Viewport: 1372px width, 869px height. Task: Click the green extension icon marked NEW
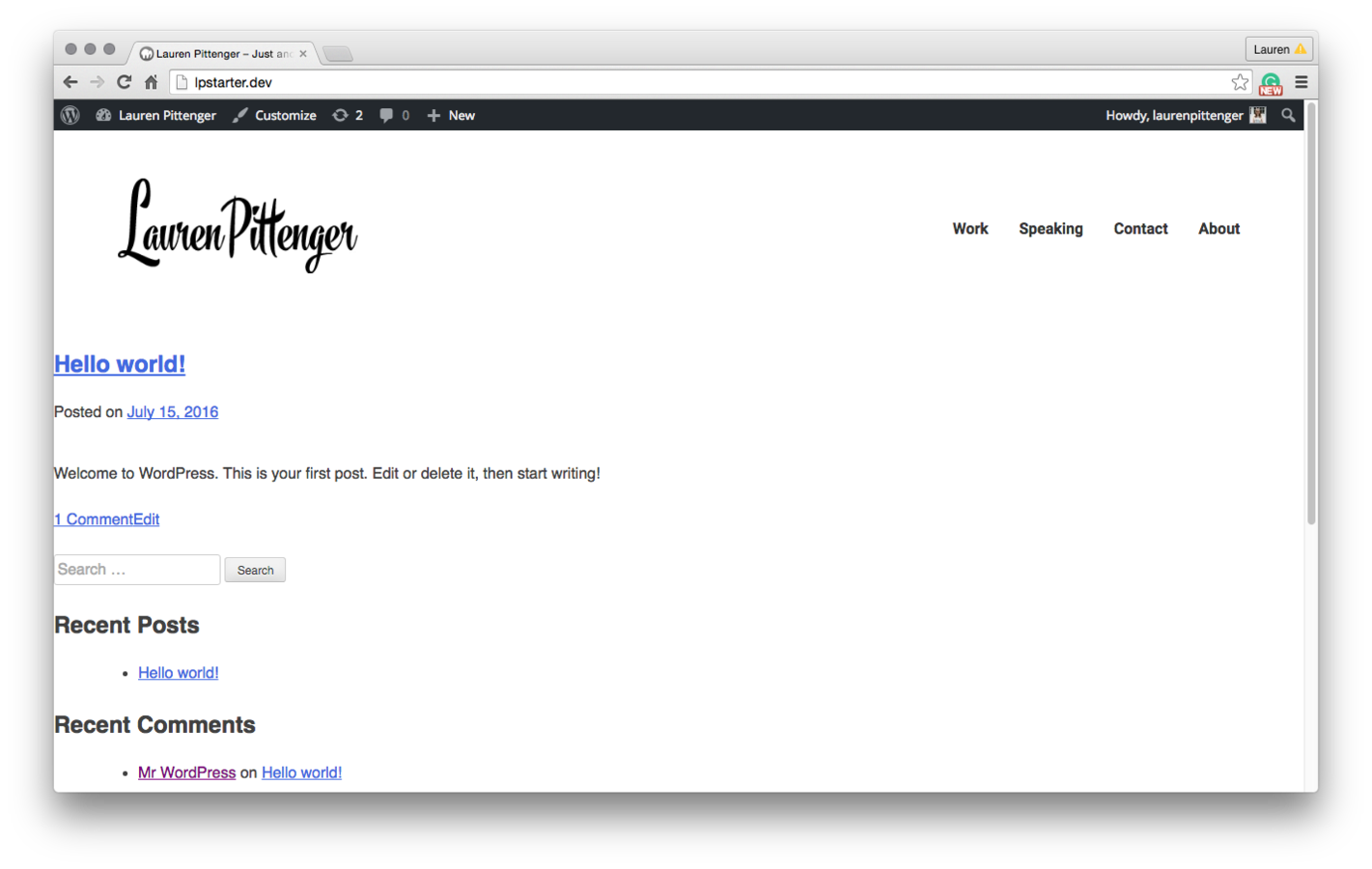click(1271, 83)
